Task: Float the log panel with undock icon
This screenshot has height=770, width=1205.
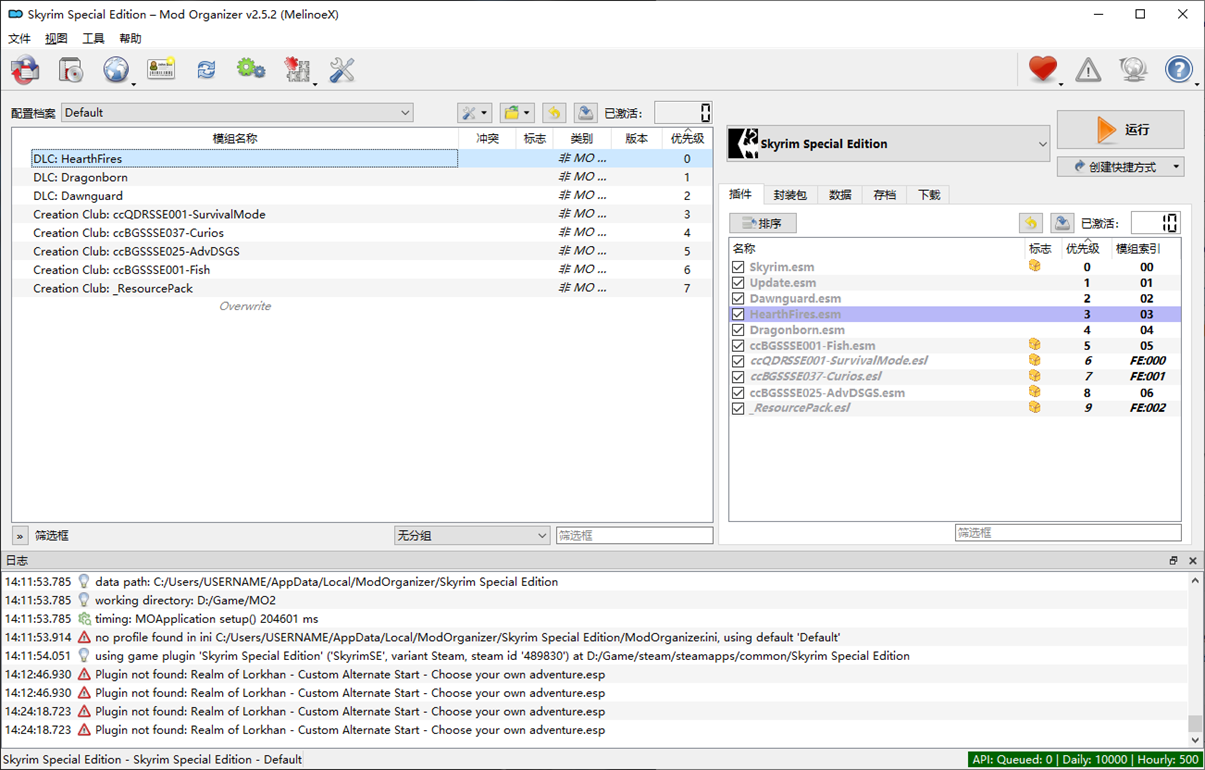Action: (x=1174, y=561)
